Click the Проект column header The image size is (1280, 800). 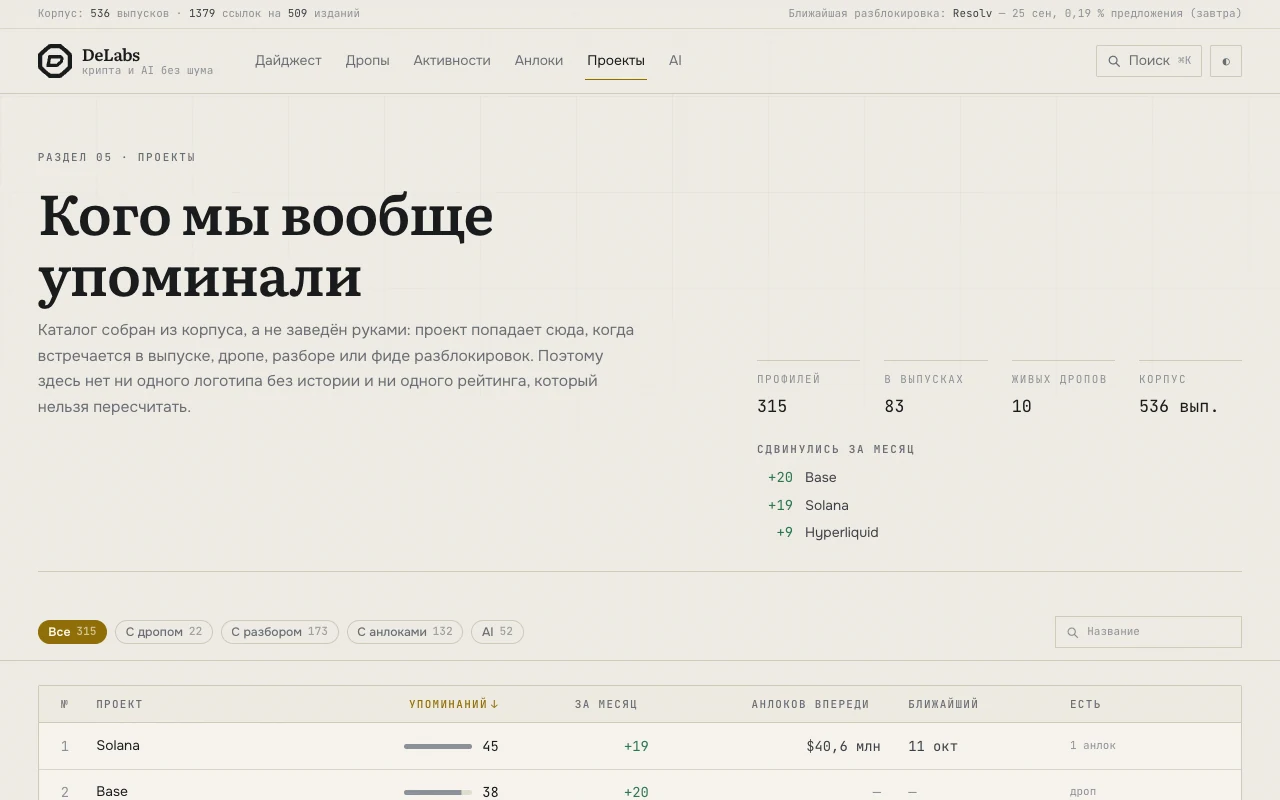pyautogui.click(x=119, y=704)
